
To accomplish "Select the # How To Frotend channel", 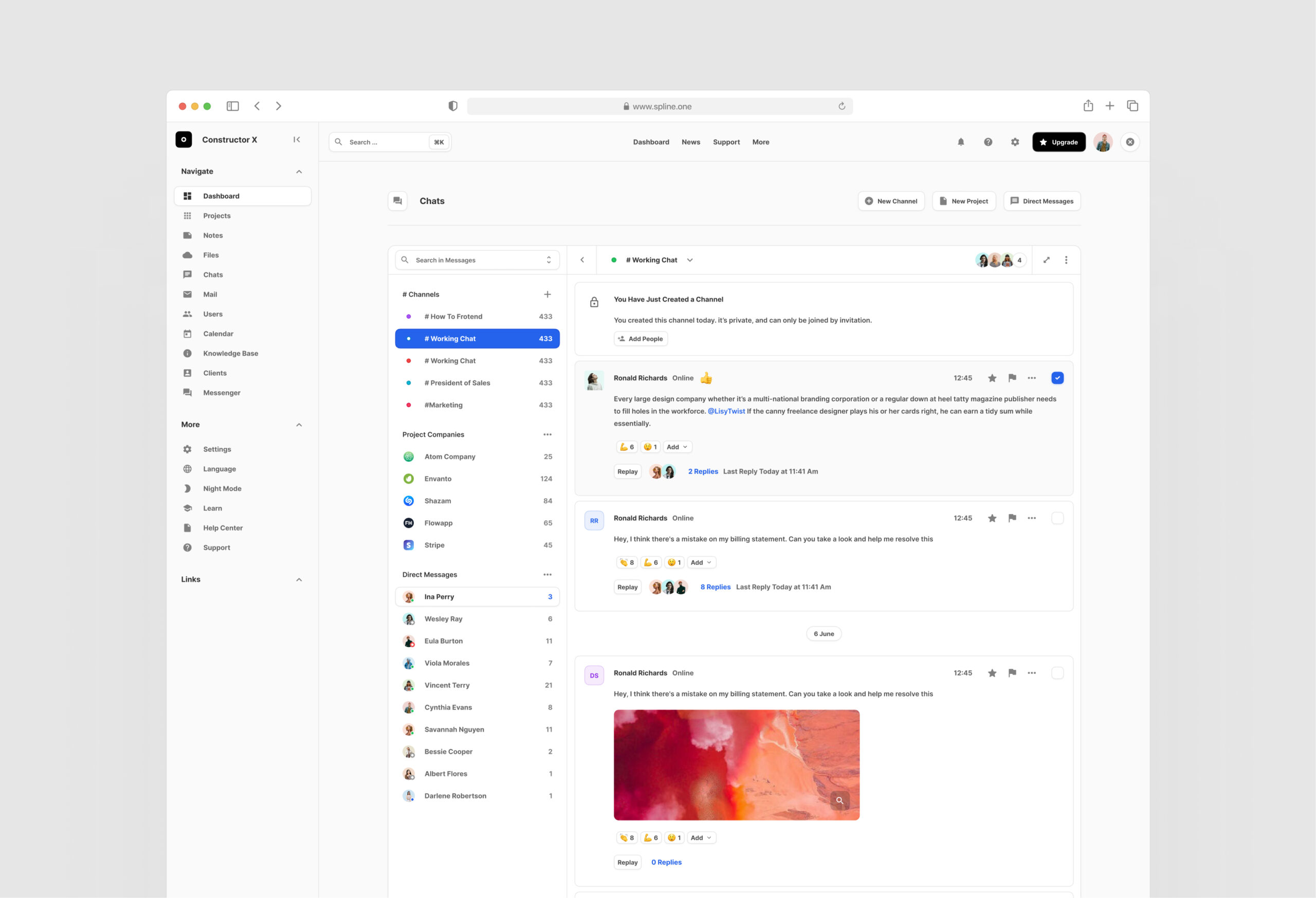I will point(477,317).
